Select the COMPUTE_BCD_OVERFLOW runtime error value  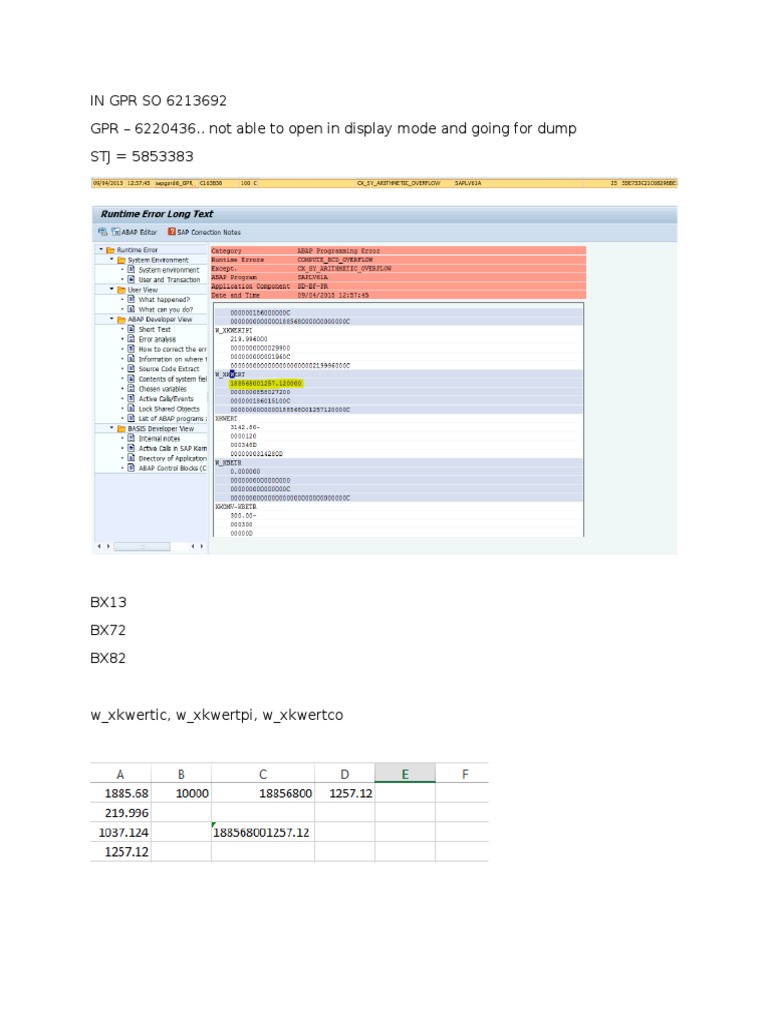335,259
